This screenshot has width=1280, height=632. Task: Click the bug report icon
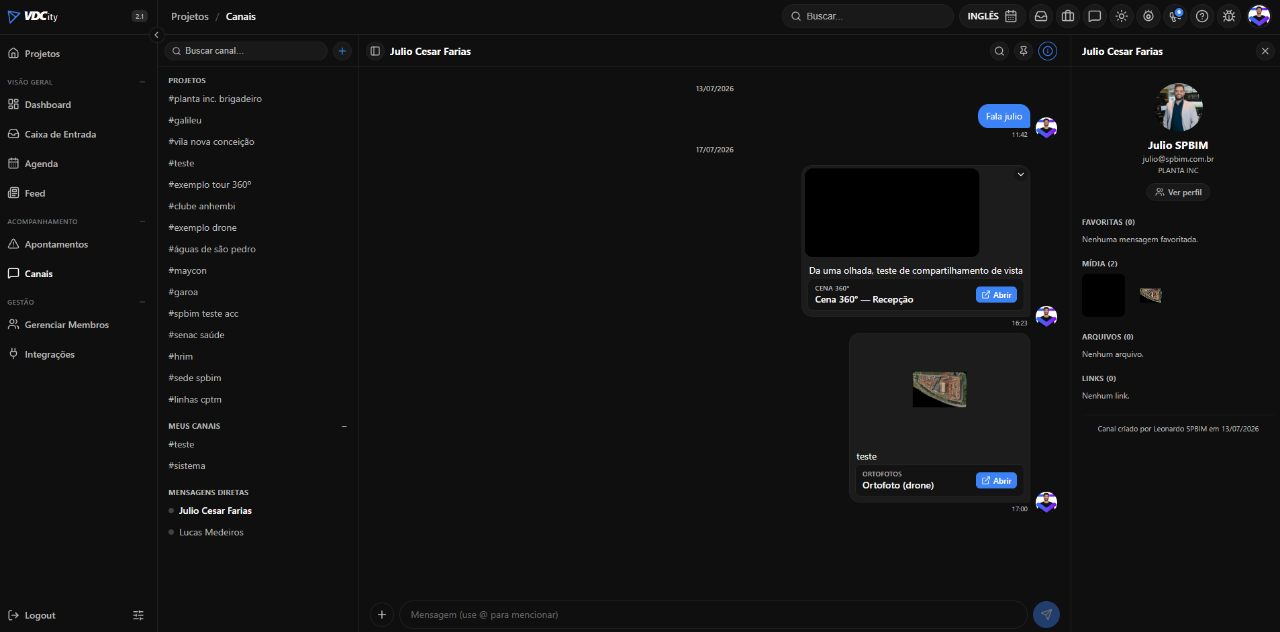(1229, 16)
